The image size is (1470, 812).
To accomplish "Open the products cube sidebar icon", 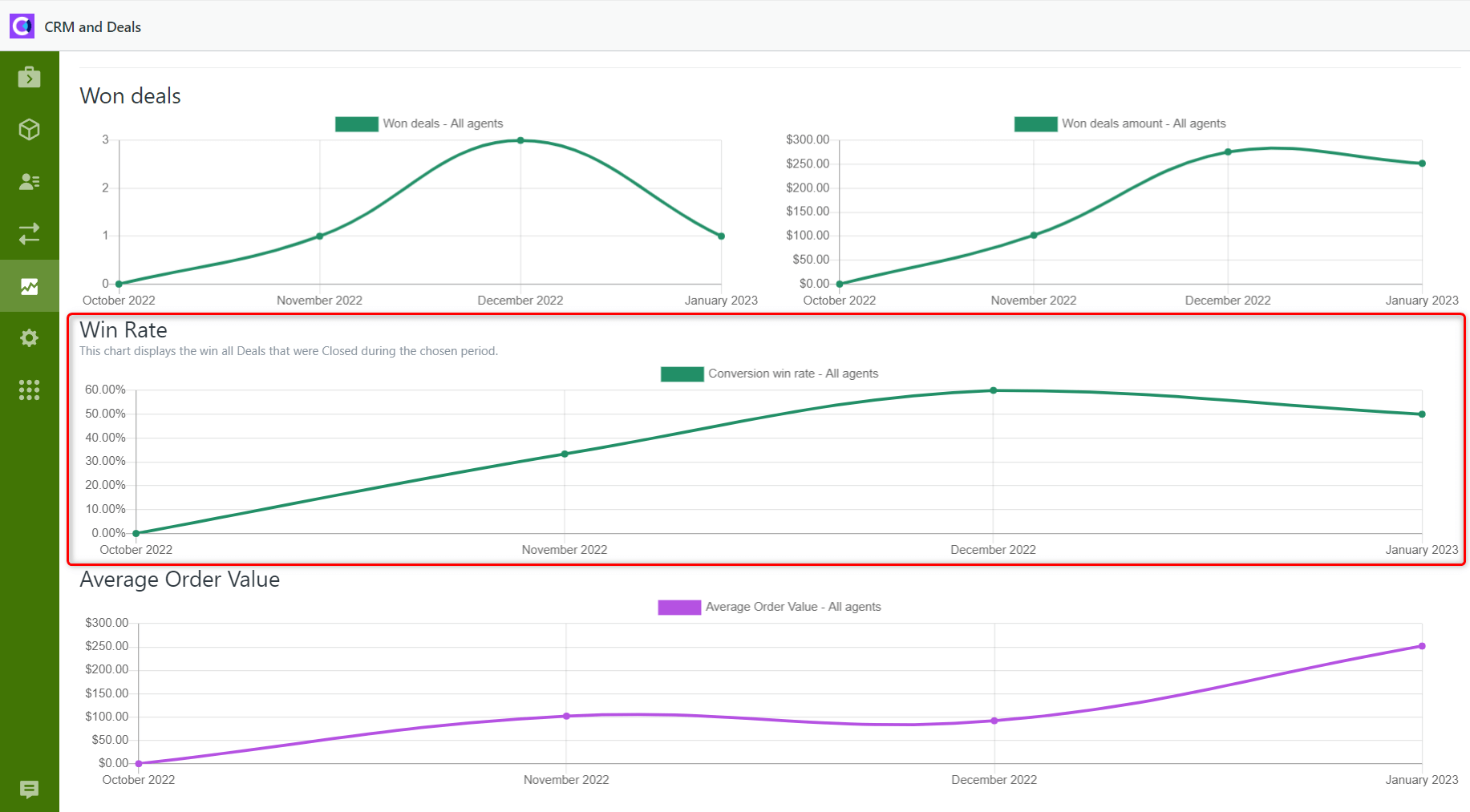I will click(x=30, y=129).
